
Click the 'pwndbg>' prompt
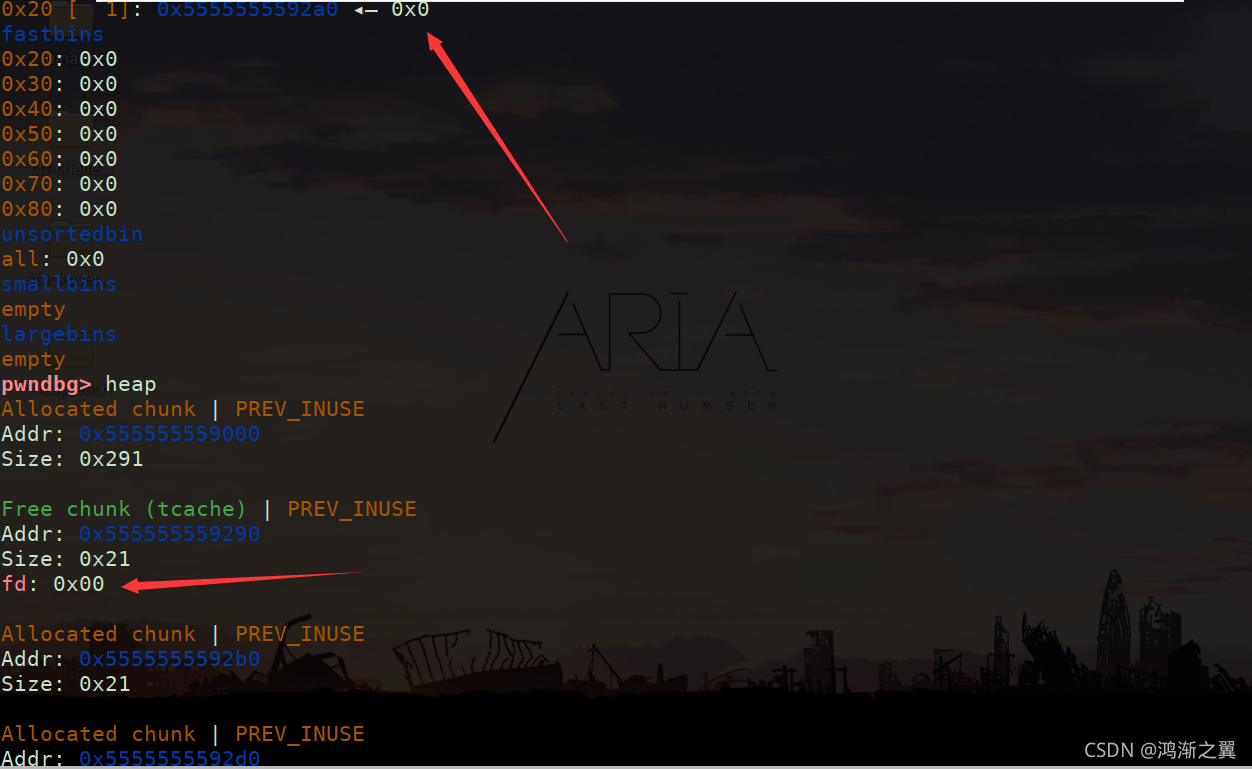pyautogui.click(x=46, y=384)
